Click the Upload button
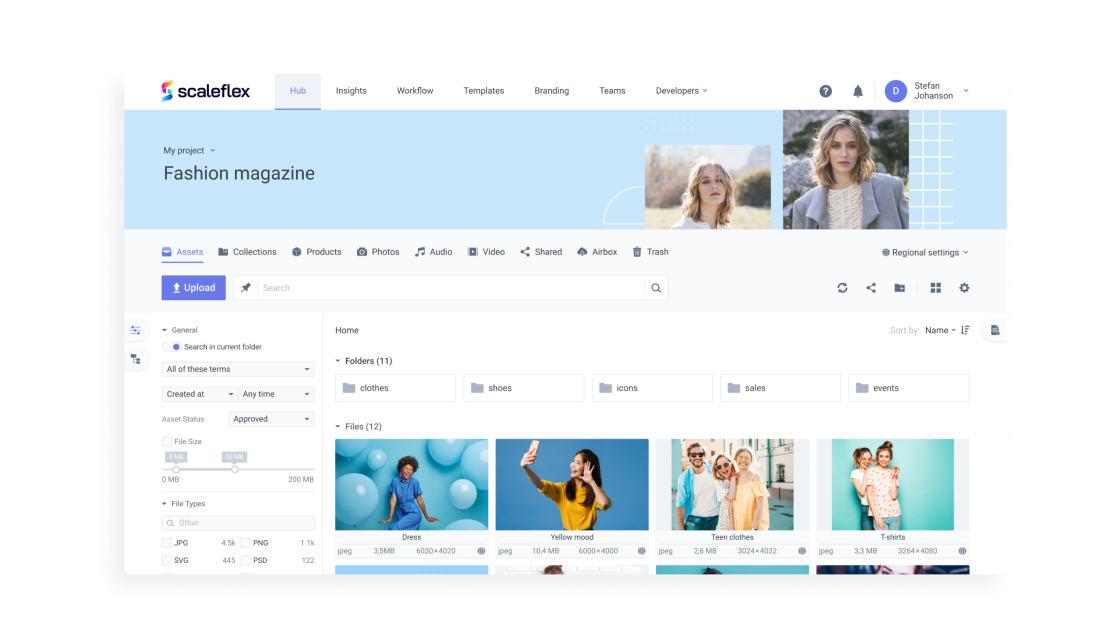 pyautogui.click(x=193, y=287)
